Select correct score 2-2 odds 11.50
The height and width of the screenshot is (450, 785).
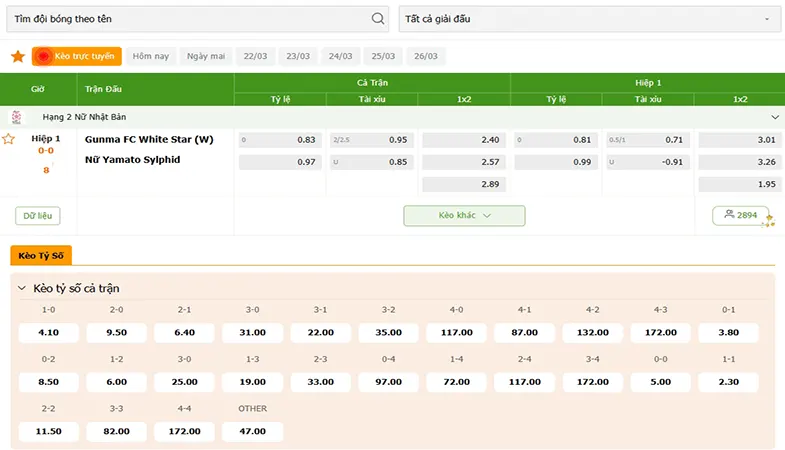pyautogui.click(x=49, y=431)
